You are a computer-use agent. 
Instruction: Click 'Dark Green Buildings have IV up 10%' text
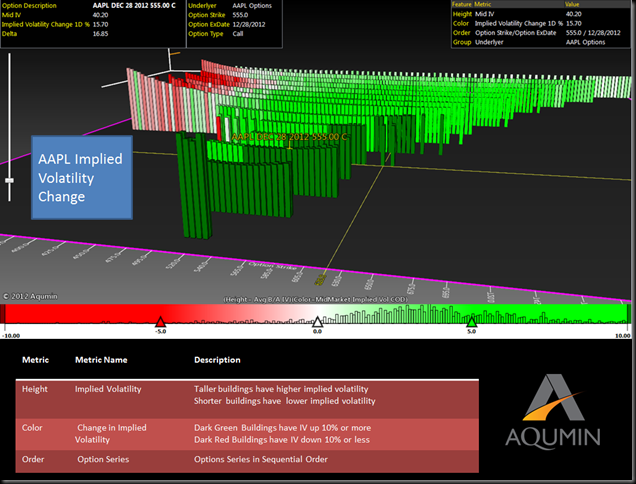click(x=282, y=428)
